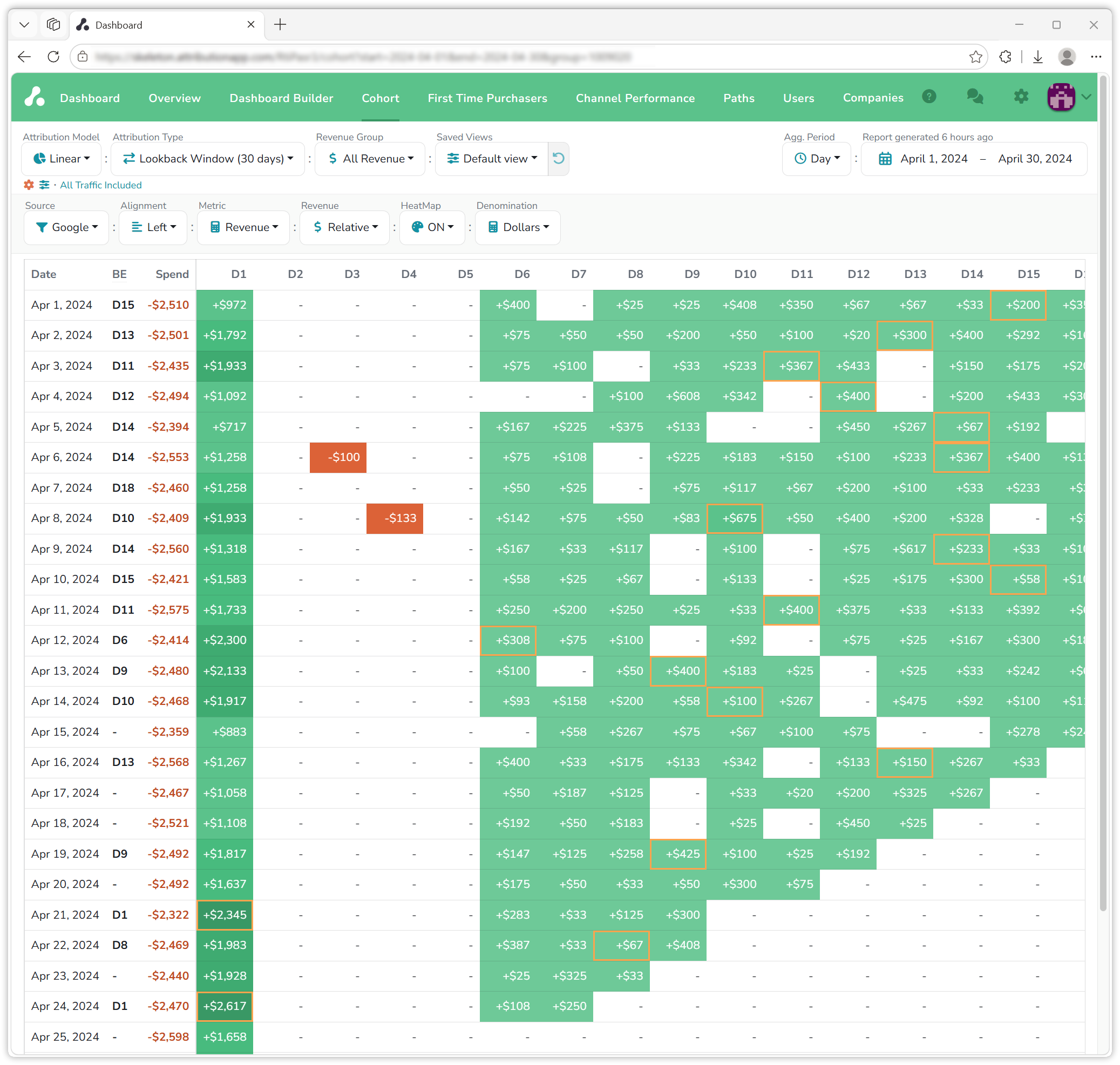The width and height of the screenshot is (1120, 1065).
Task: Bookmark this page with the star icon
Action: (975, 57)
